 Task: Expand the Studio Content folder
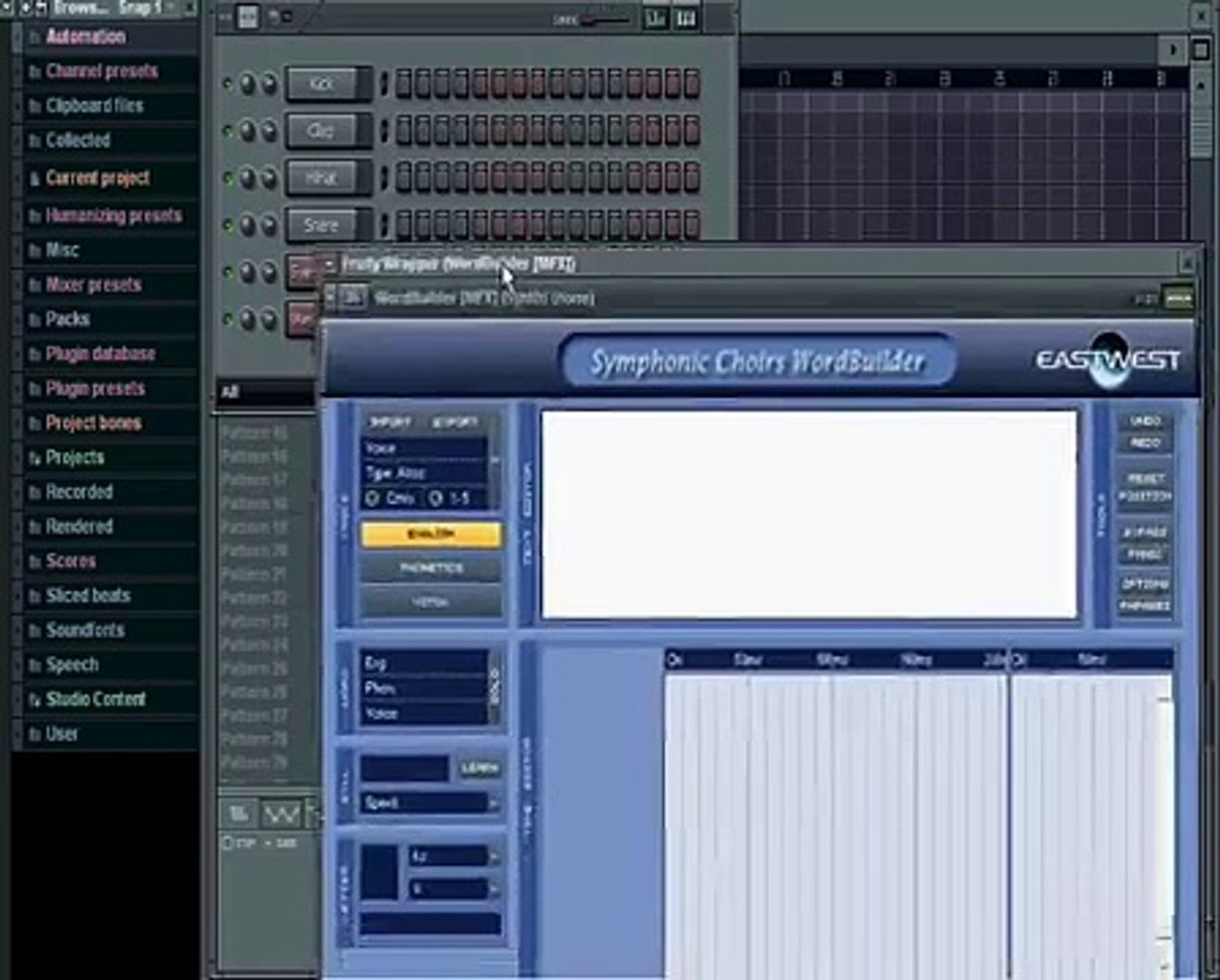pos(95,700)
